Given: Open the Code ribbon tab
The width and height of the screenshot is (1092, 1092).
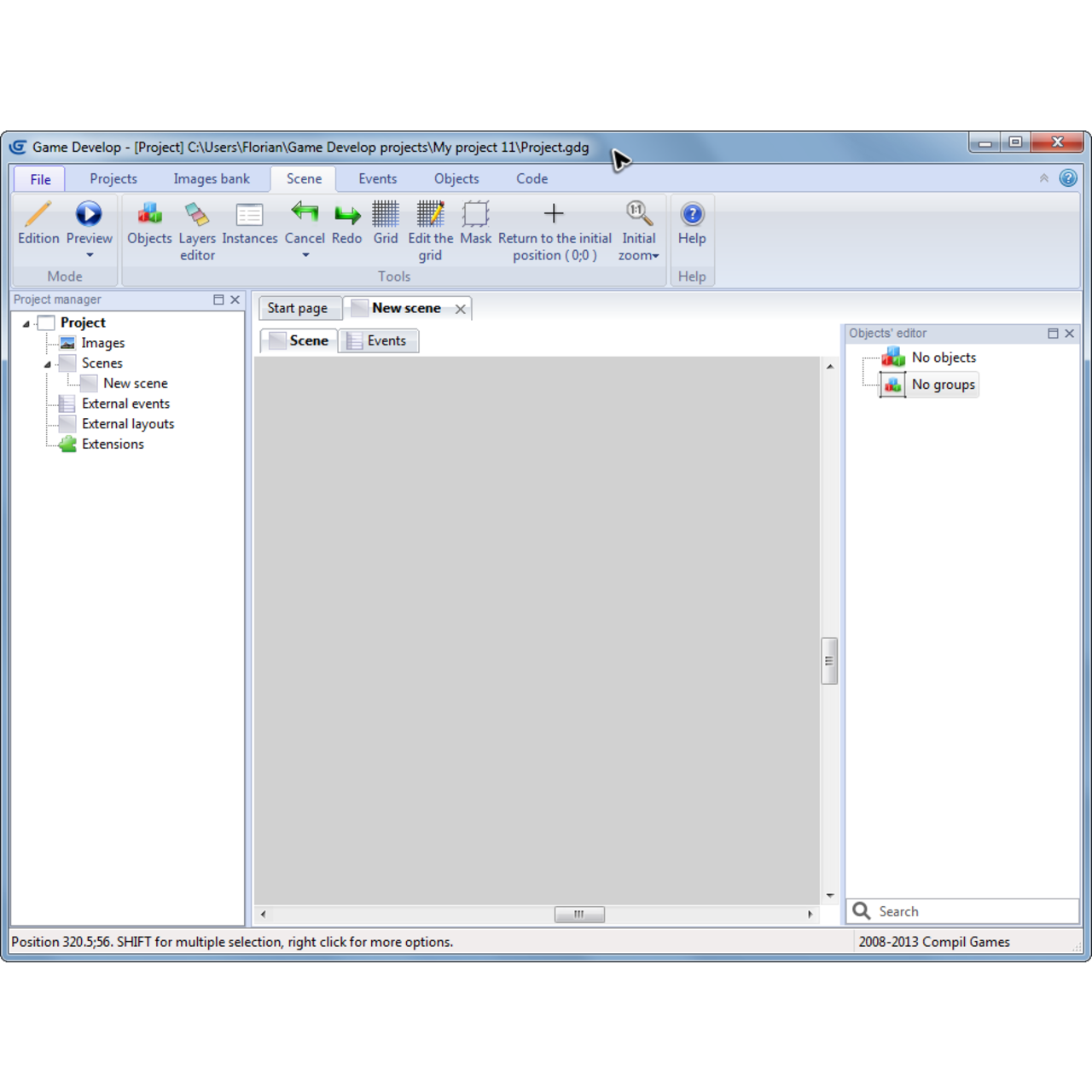Looking at the screenshot, I should 531,178.
